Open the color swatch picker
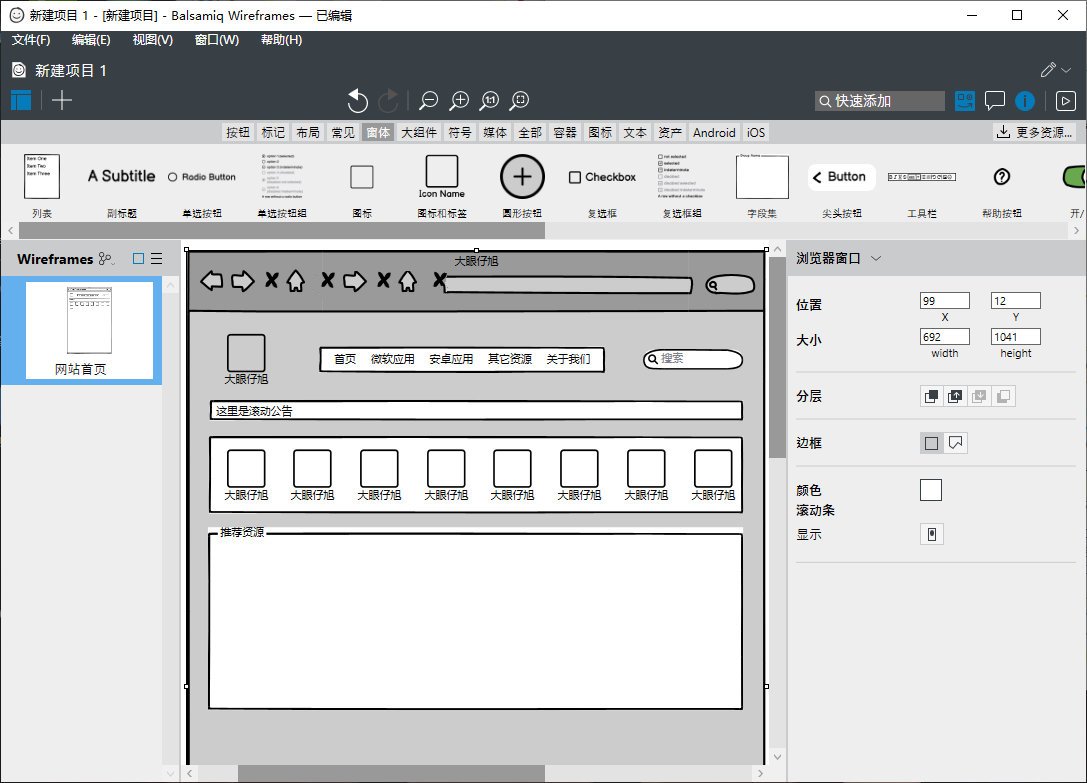The height and width of the screenshot is (783, 1087). point(931,490)
